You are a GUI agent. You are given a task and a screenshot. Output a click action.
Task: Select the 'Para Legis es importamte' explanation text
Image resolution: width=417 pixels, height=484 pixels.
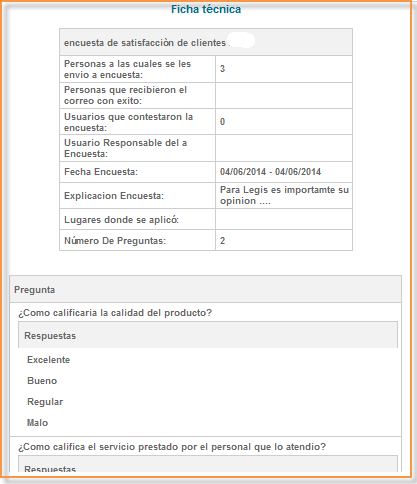coord(284,195)
